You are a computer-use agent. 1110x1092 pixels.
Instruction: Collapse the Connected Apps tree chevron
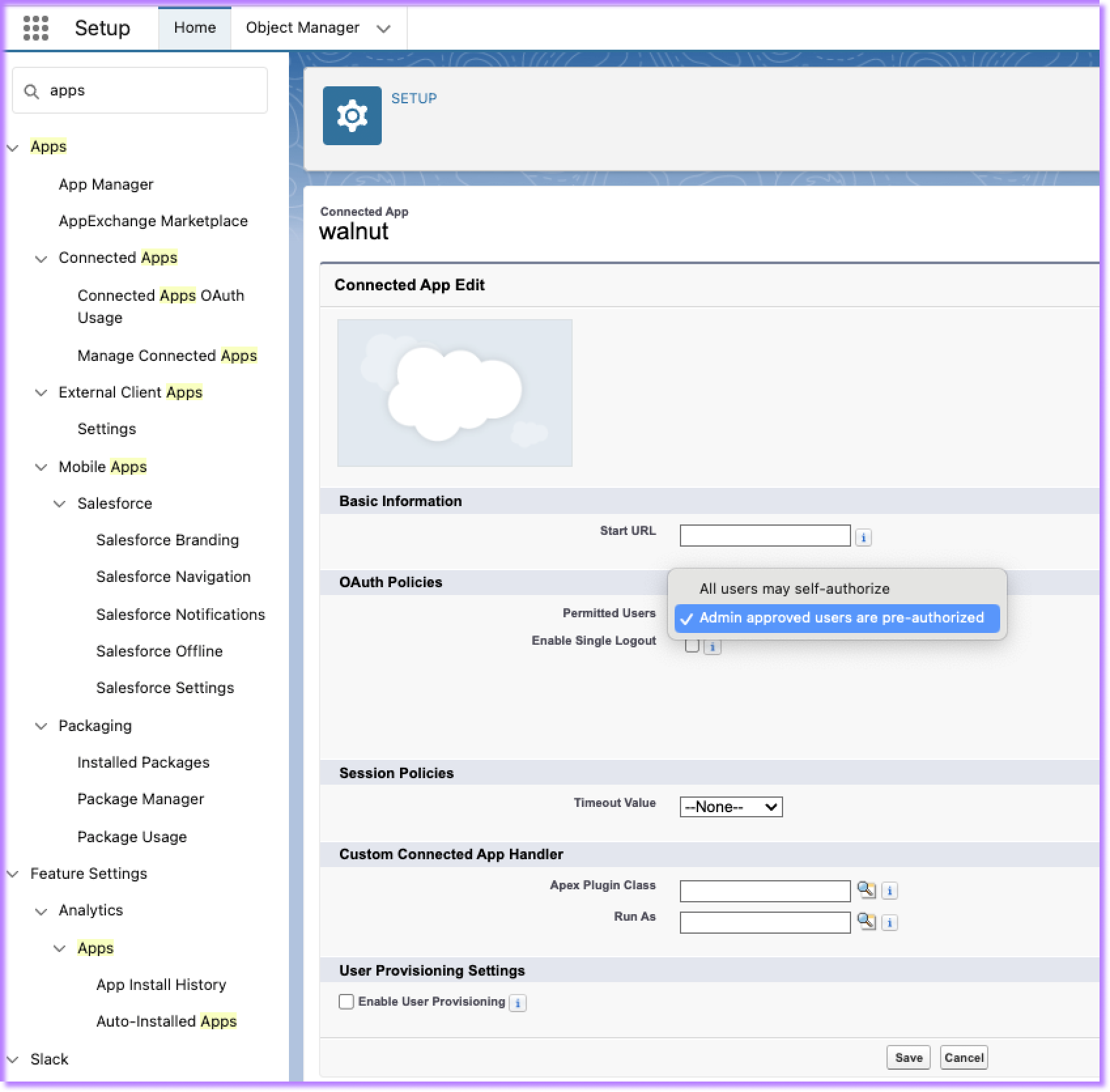click(41, 259)
